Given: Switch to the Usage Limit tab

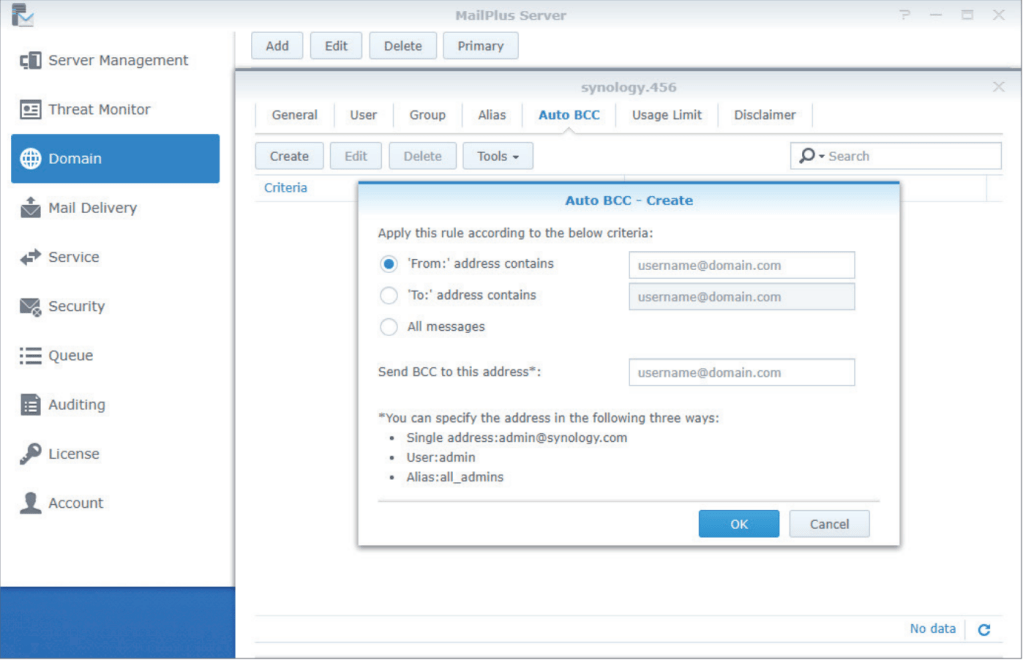Looking at the screenshot, I should point(666,115).
